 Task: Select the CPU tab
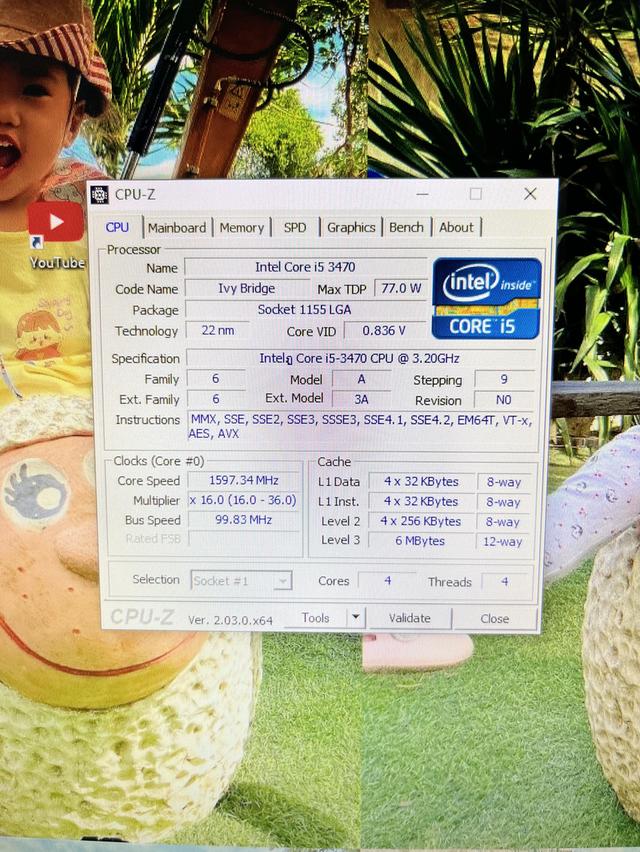pos(117,228)
